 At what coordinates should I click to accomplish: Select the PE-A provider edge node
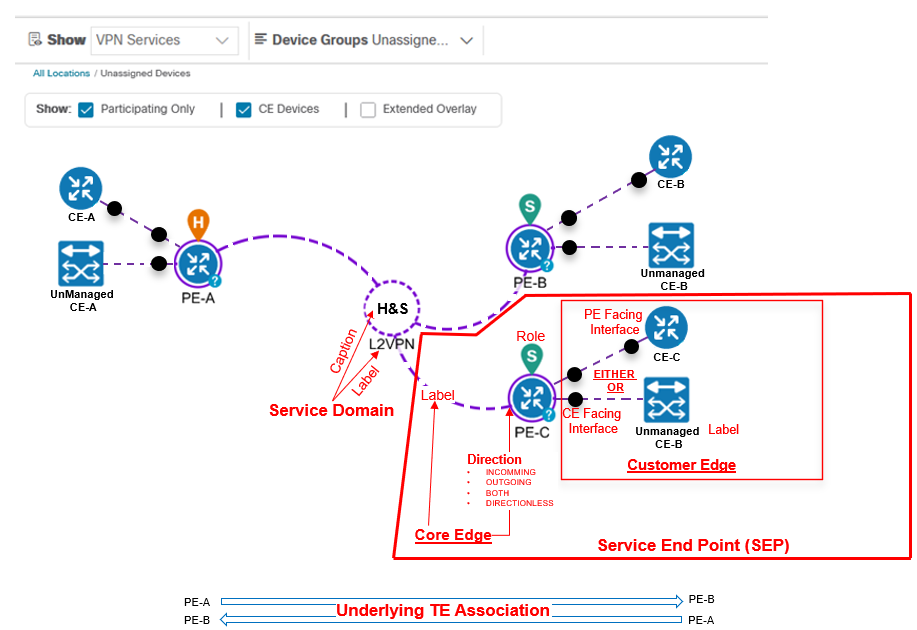[x=197, y=265]
